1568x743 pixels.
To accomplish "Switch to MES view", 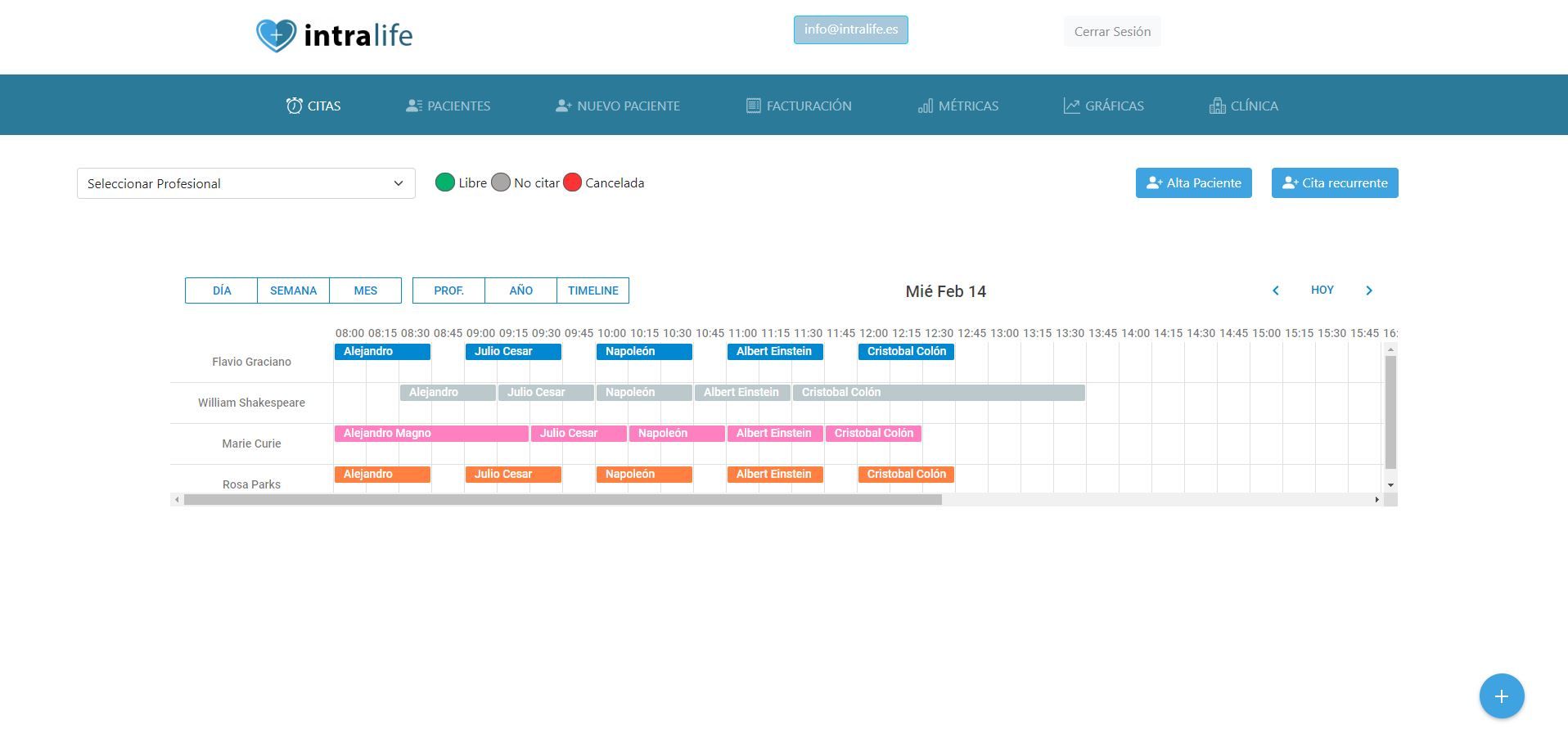I will point(366,290).
